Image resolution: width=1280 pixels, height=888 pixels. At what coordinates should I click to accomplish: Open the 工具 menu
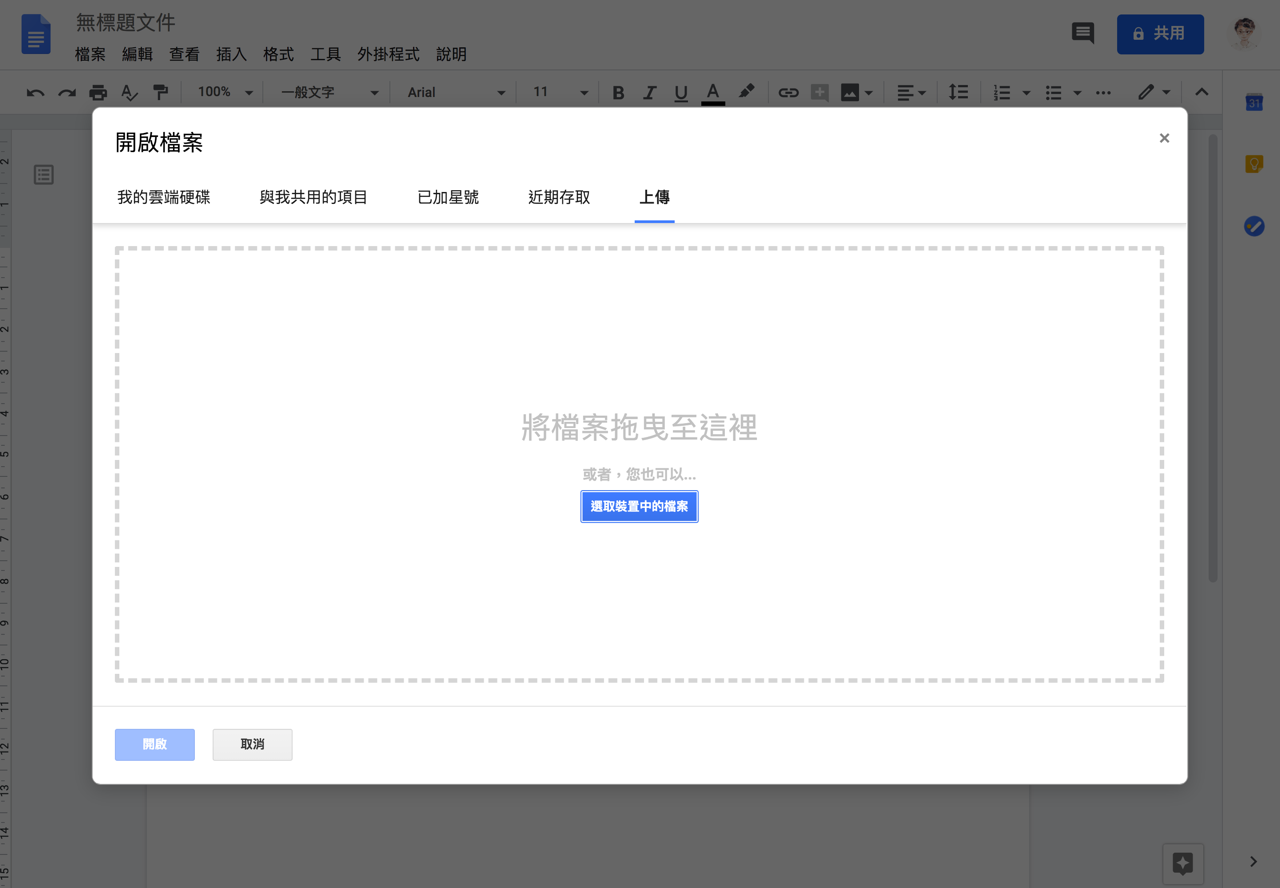pyautogui.click(x=325, y=55)
